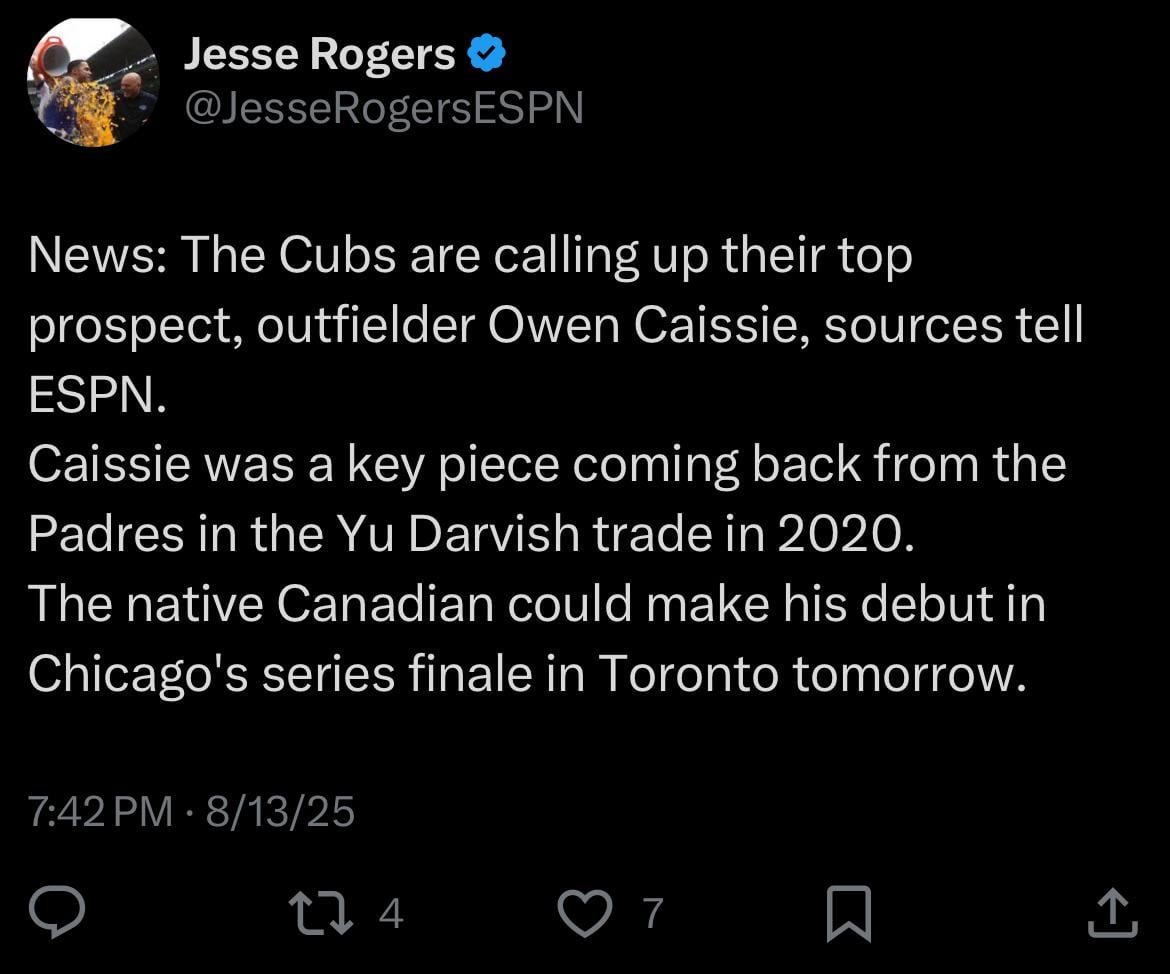The height and width of the screenshot is (974, 1170).
Task: View the 7 likes count
Action: 653,913
